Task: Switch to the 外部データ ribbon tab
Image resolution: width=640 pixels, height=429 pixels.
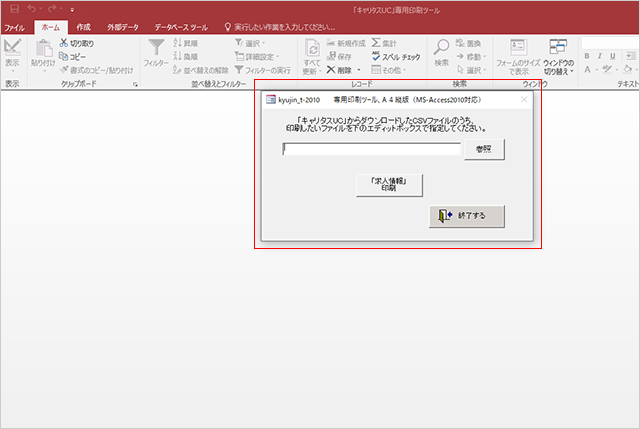Action: click(122, 27)
